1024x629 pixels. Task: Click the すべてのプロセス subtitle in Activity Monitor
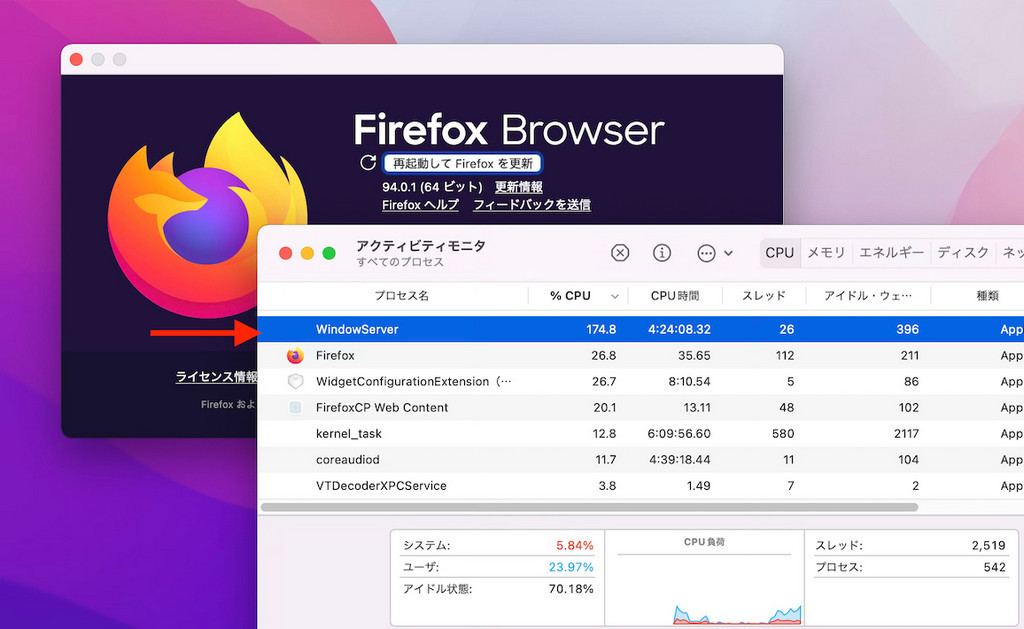(x=400, y=262)
